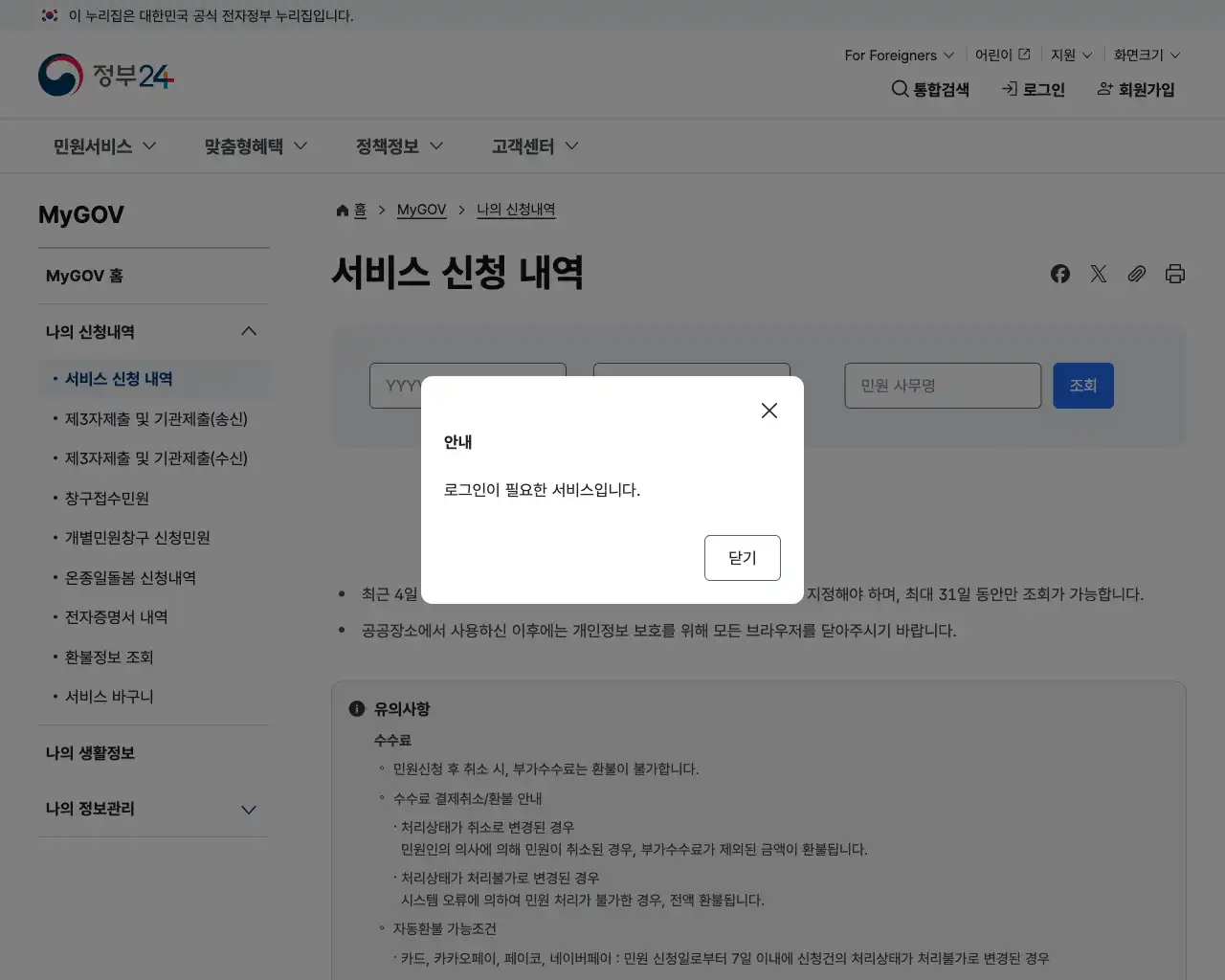Go to MyGOV 홈 in sidebar
This screenshot has height=980, width=1225.
[153, 276]
